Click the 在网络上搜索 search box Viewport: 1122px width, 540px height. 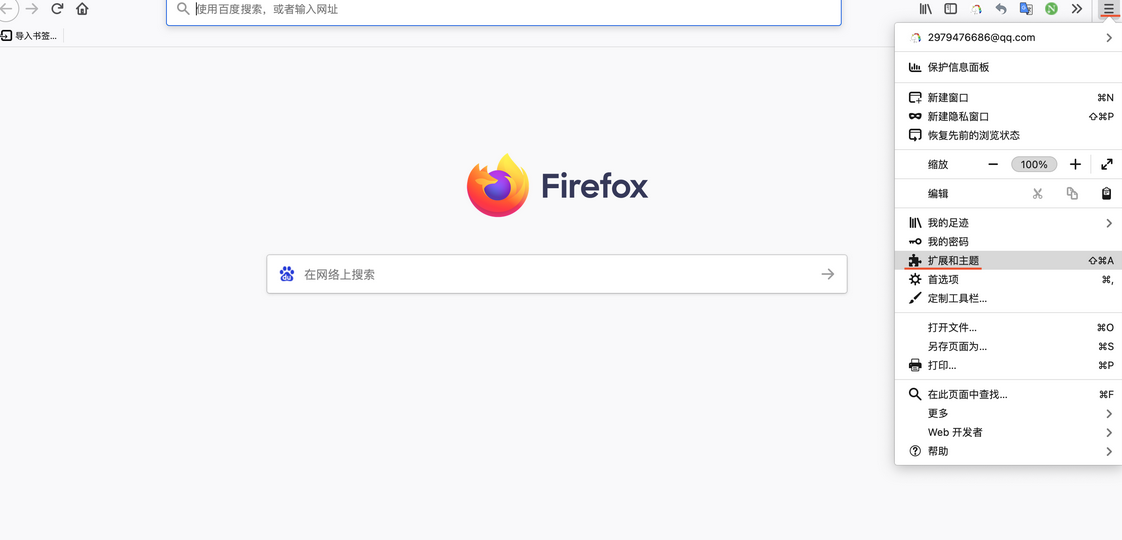557,274
